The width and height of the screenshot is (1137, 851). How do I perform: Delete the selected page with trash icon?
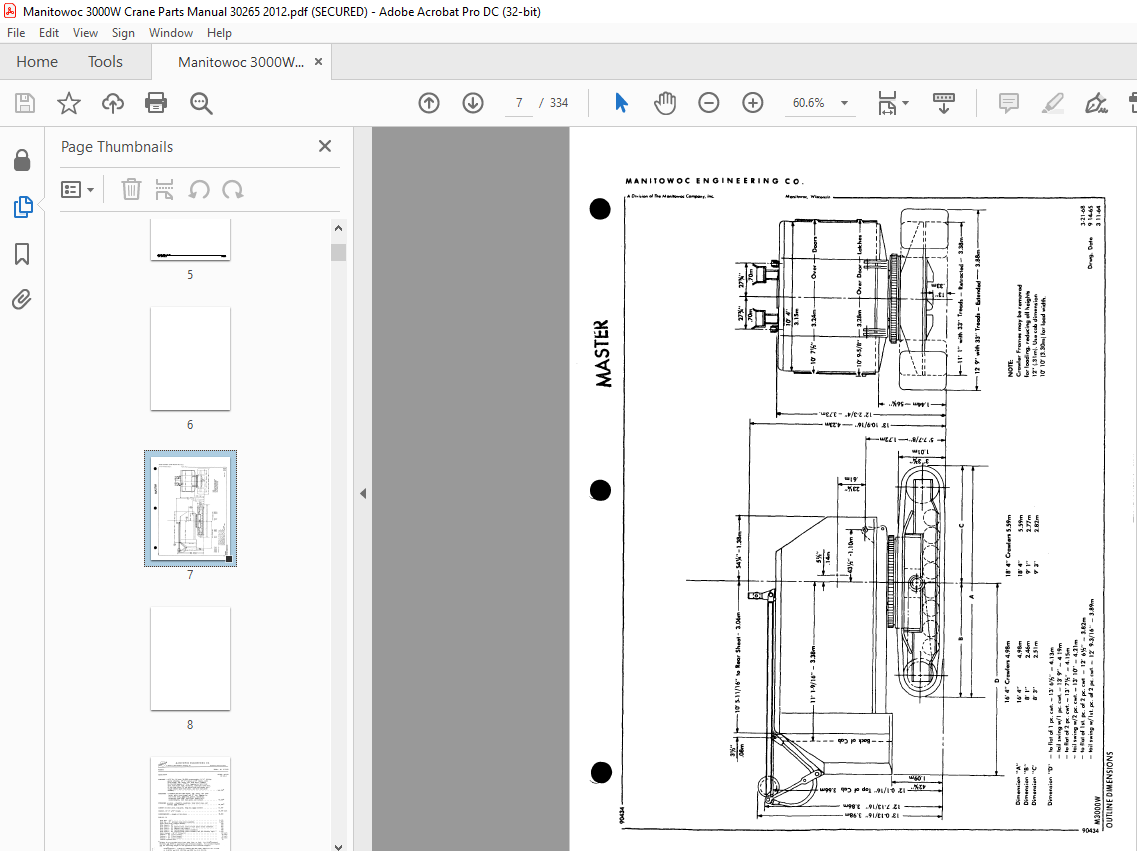click(131, 190)
